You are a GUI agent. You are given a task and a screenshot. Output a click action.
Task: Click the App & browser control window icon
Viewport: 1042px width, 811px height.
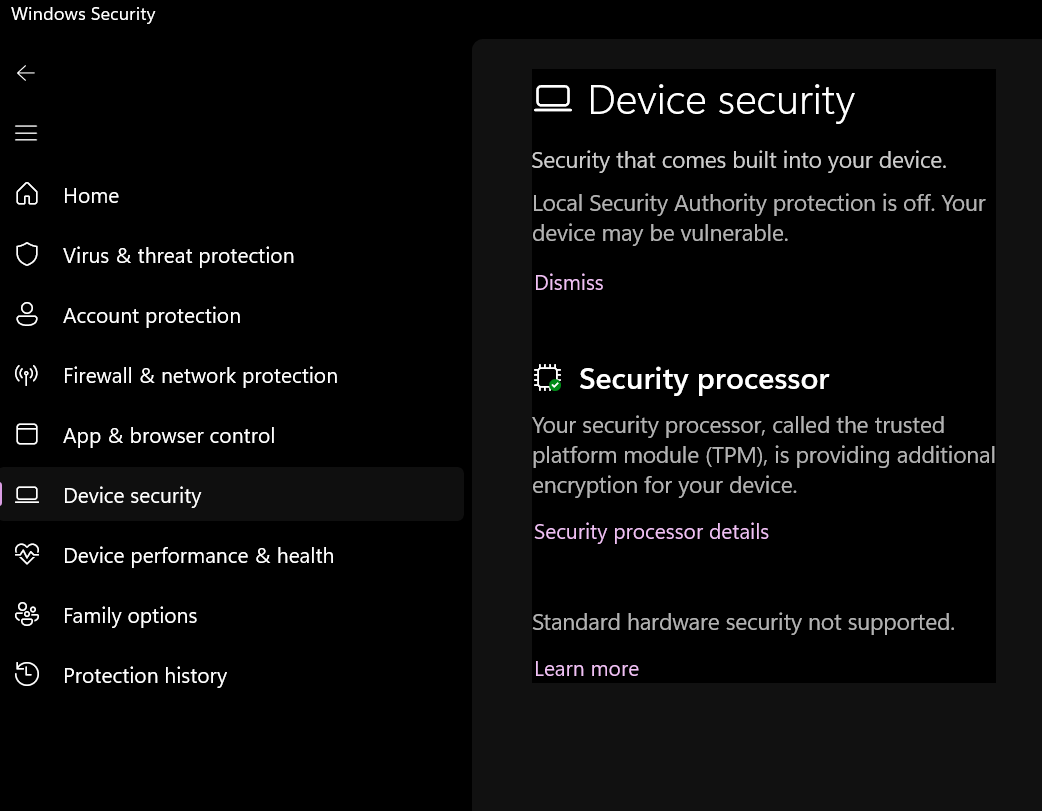pyautogui.click(x=27, y=435)
